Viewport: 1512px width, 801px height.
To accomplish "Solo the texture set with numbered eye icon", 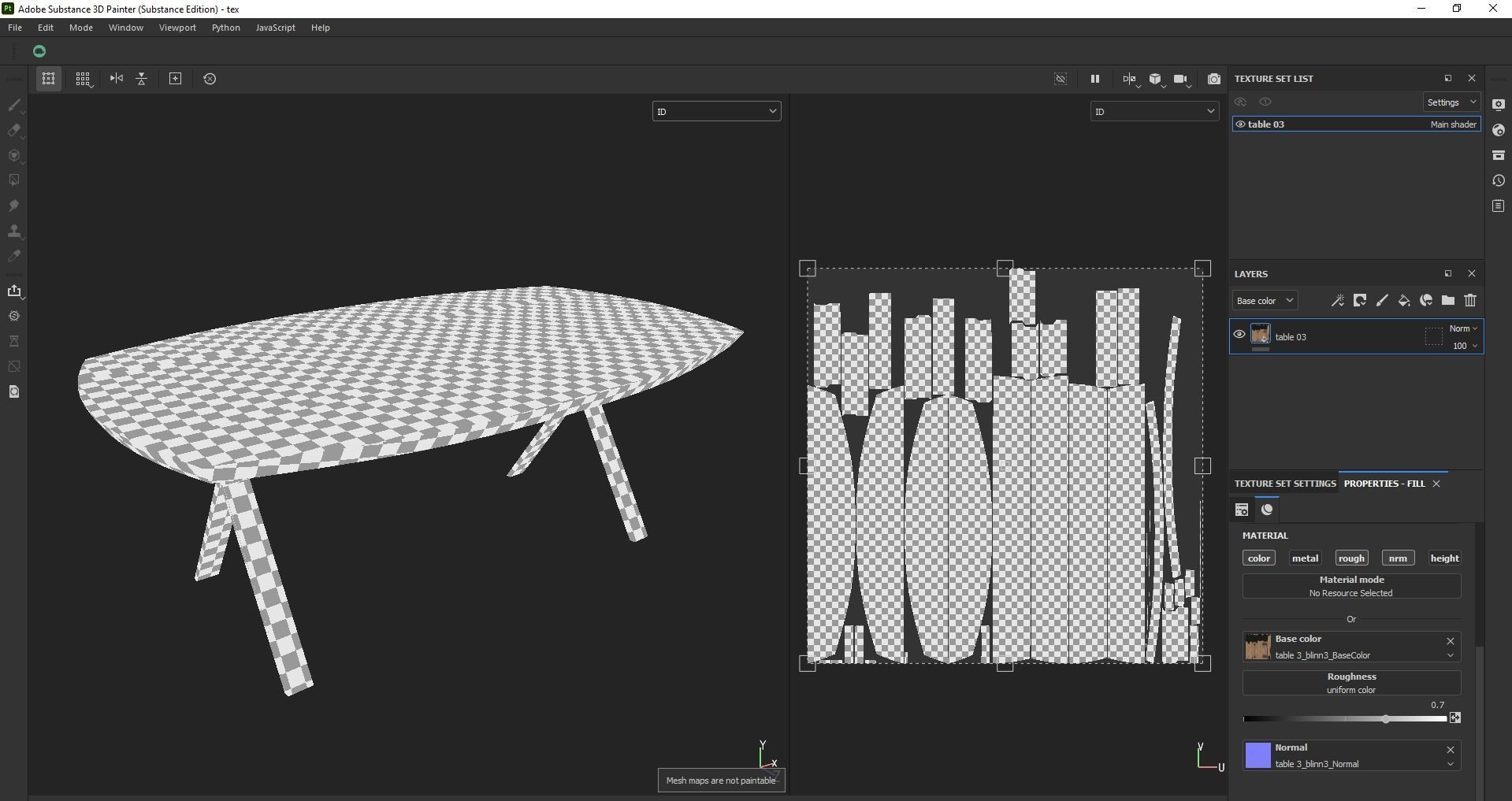I will (1265, 102).
